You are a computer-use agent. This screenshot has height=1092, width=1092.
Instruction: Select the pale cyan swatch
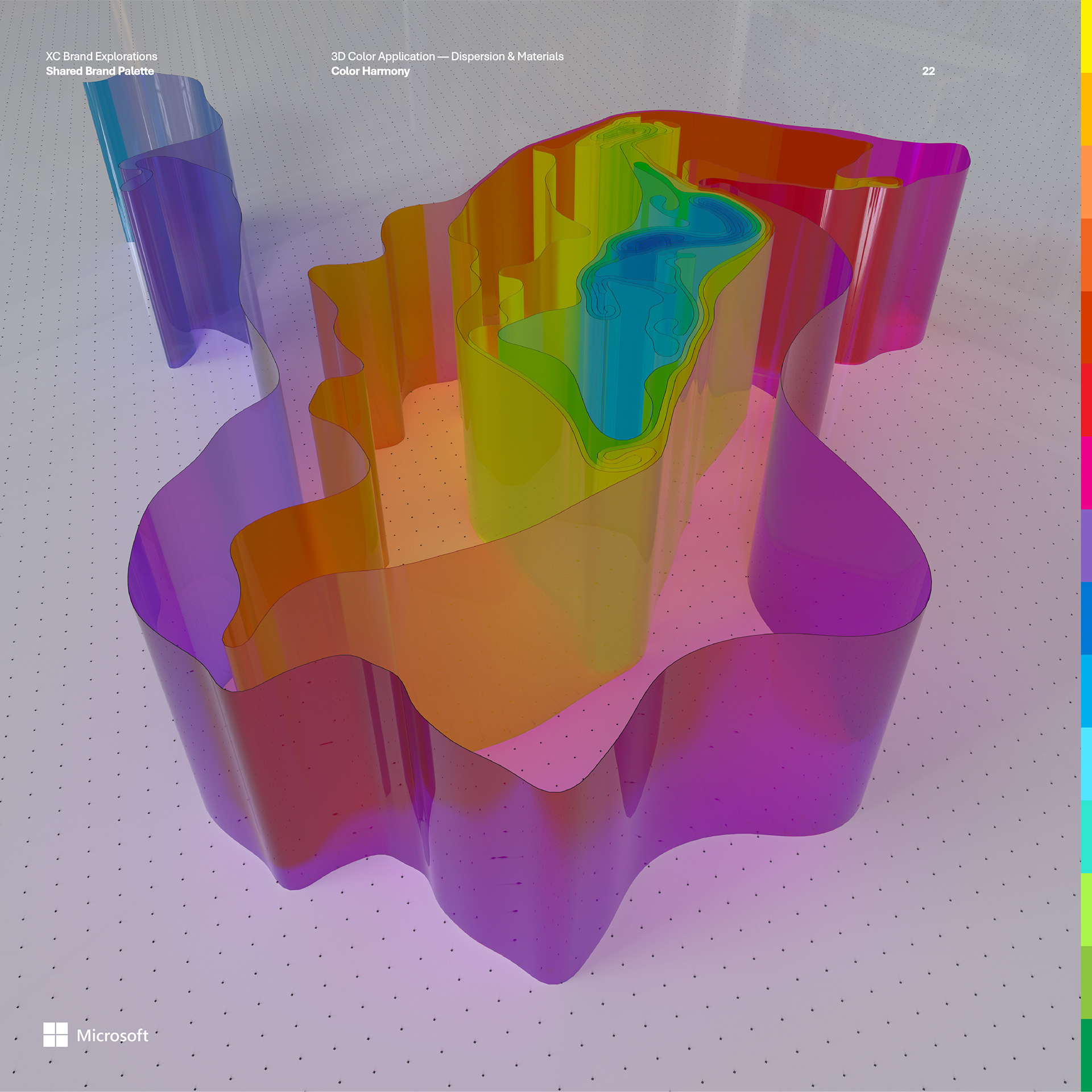(1086, 764)
